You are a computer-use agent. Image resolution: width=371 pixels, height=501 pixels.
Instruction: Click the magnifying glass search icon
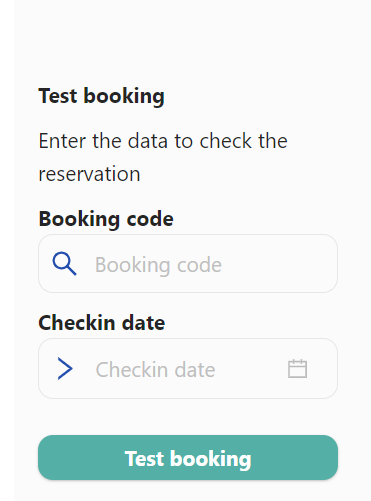[x=64, y=264]
